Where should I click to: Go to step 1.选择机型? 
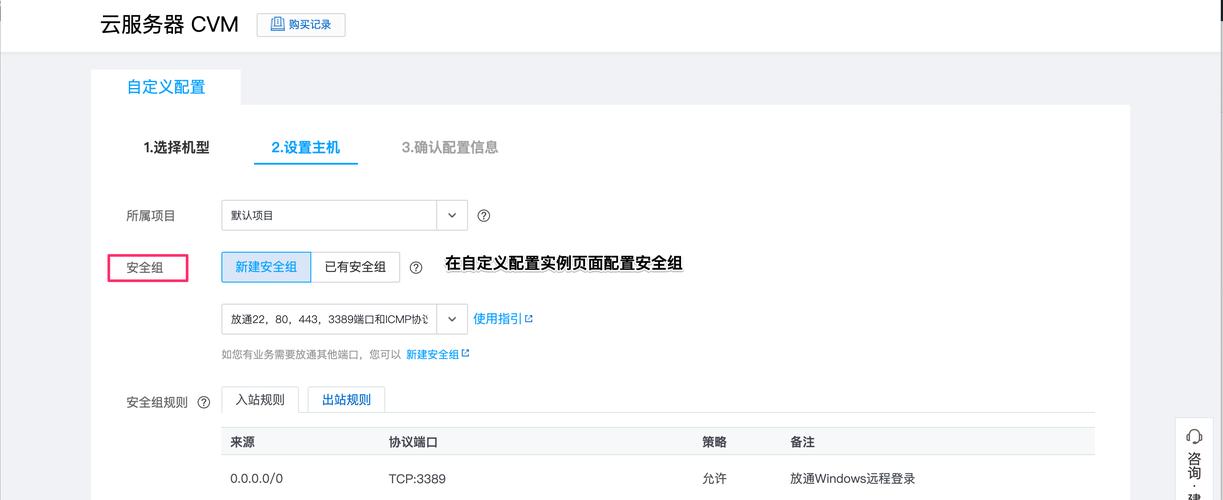click(176, 147)
